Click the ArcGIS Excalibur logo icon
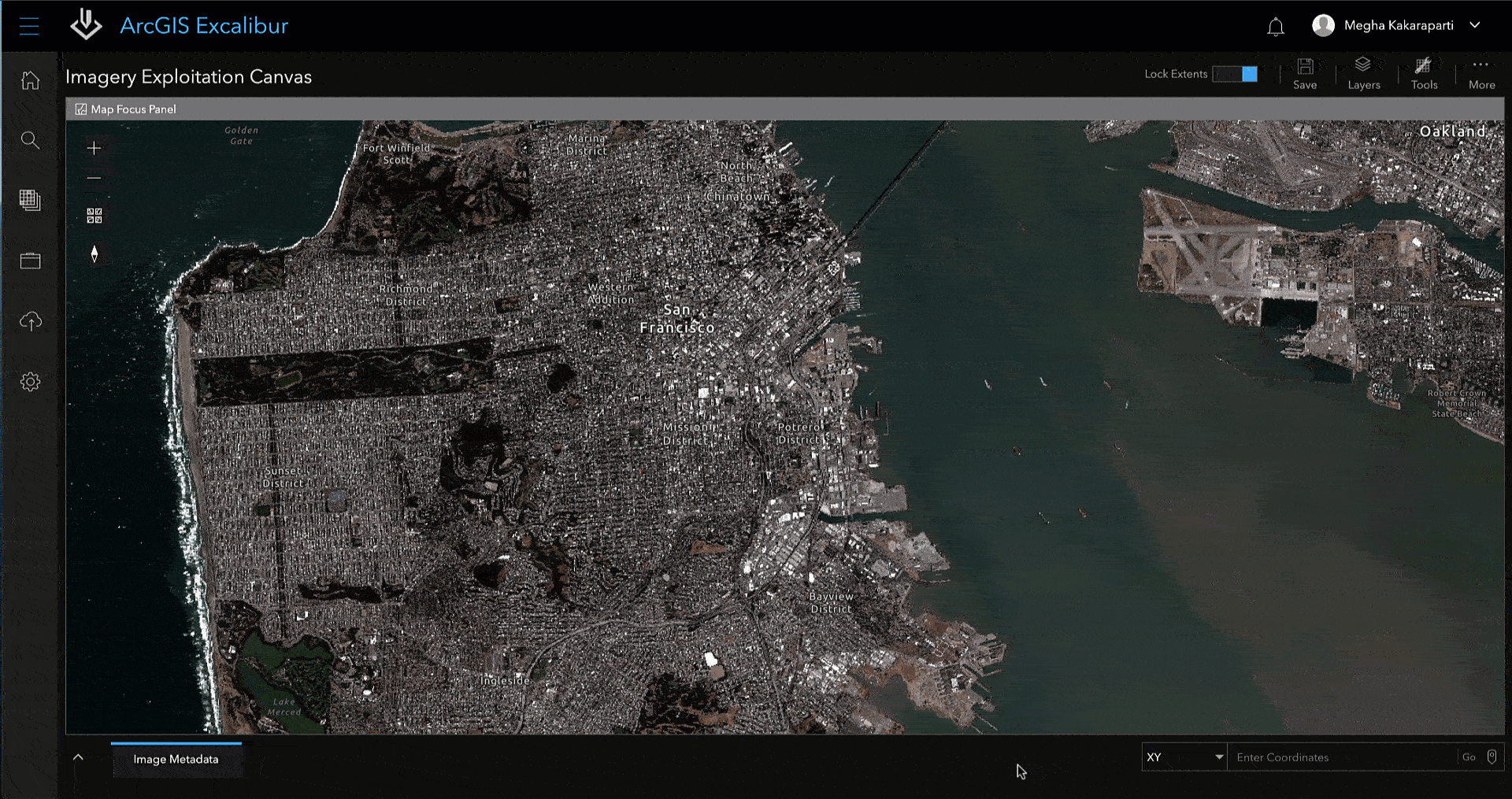 coord(86,24)
